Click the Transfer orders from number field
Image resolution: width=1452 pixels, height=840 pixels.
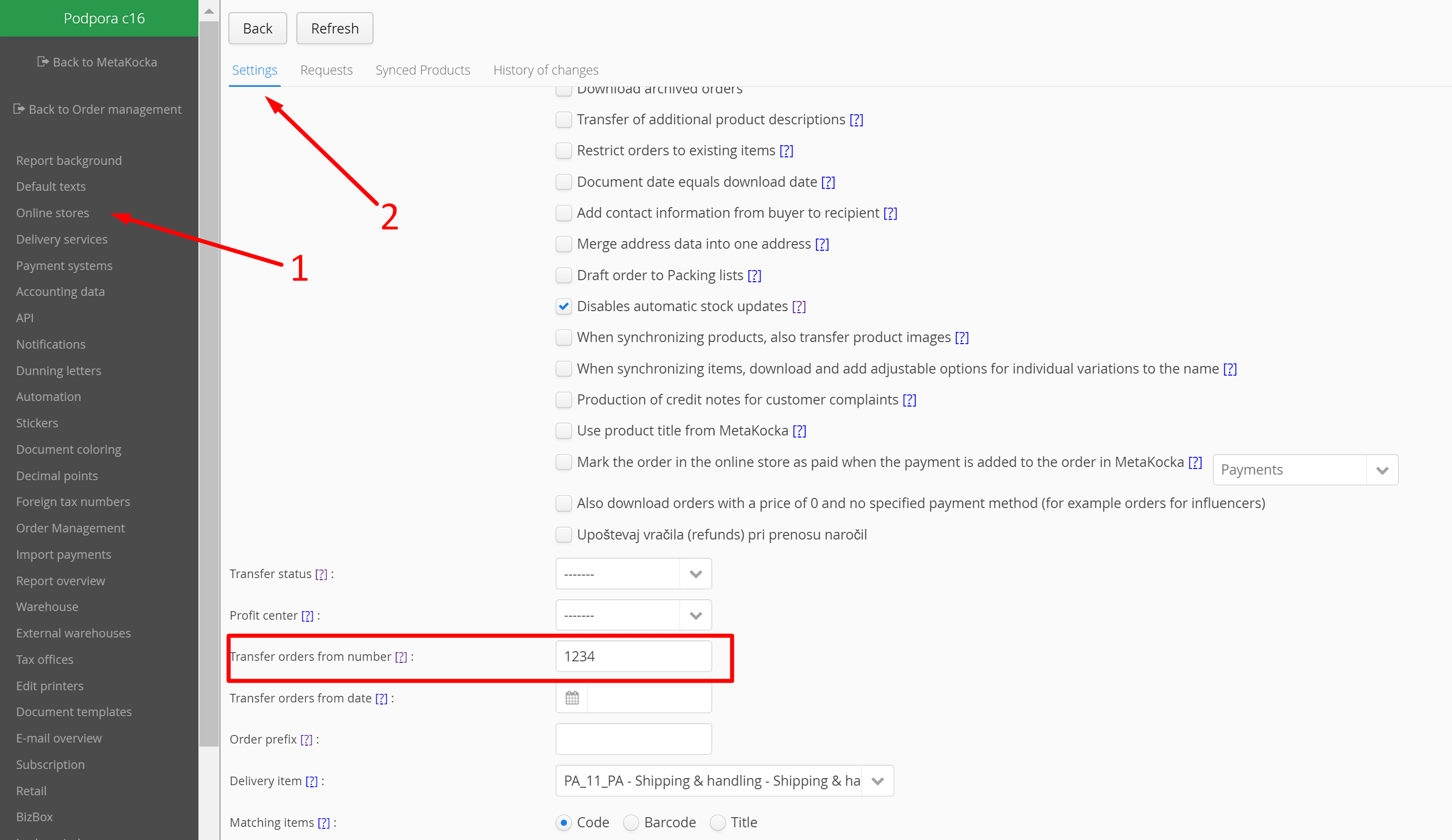(633, 656)
